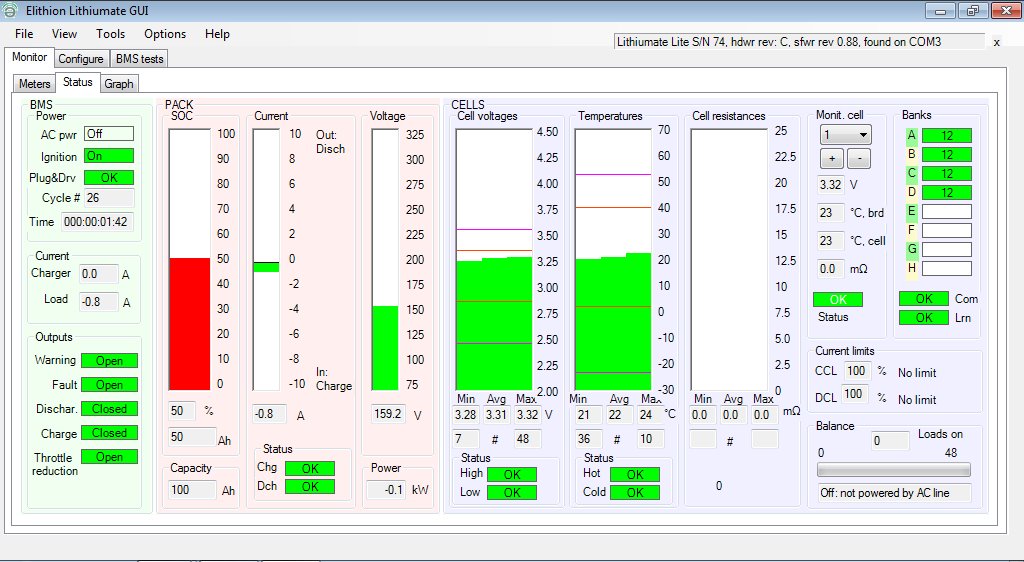Select the Status sub-tab
Viewport: 1024px width, 562px height.
(78, 82)
